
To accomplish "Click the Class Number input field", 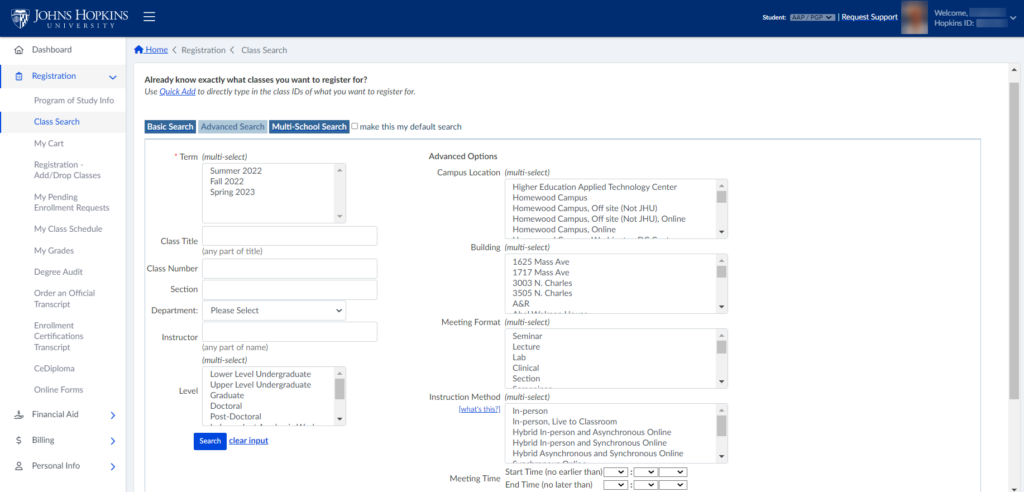I will click(x=290, y=269).
